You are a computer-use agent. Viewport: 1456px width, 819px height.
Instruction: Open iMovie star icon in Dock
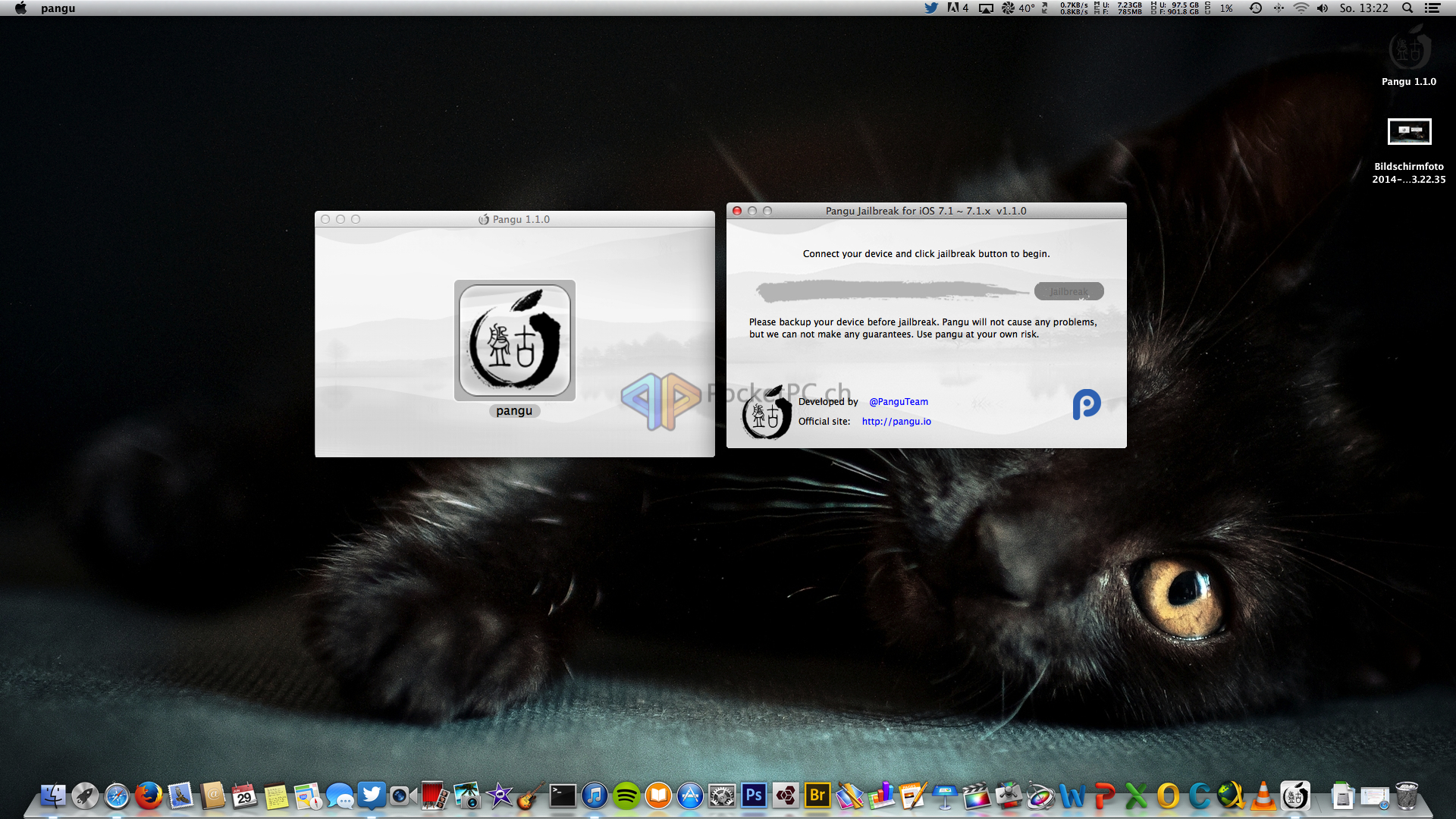pos(499,795)
